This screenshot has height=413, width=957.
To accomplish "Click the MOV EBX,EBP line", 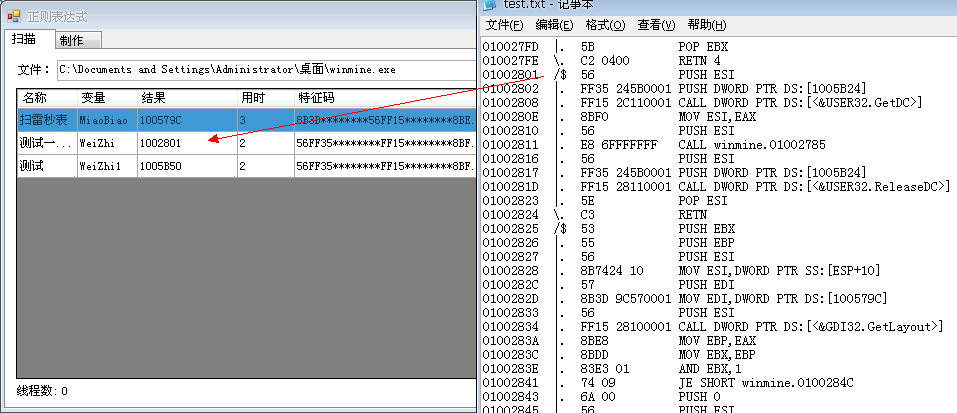I will tap(619, 355).
